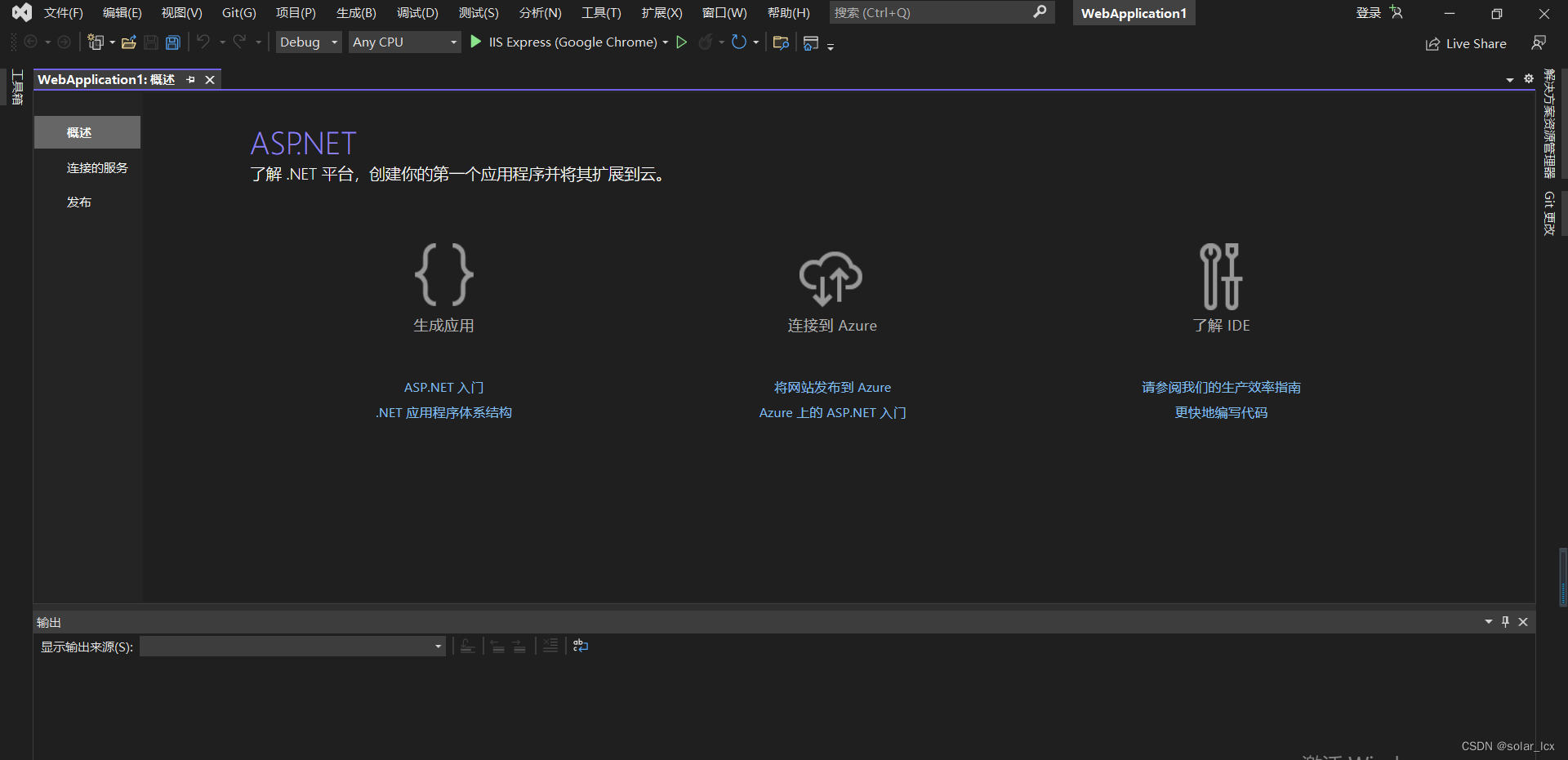Open the ASP.NET 入门 link

point(443,387)
